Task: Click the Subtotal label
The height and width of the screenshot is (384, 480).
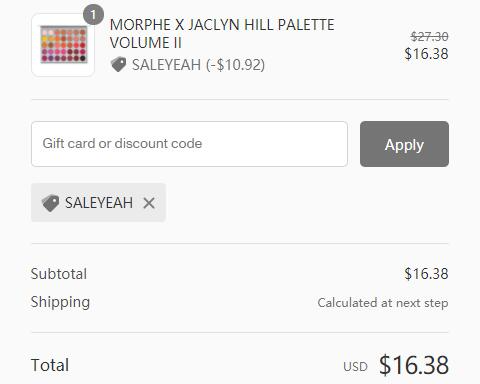Action: click(x=59, y=274)
